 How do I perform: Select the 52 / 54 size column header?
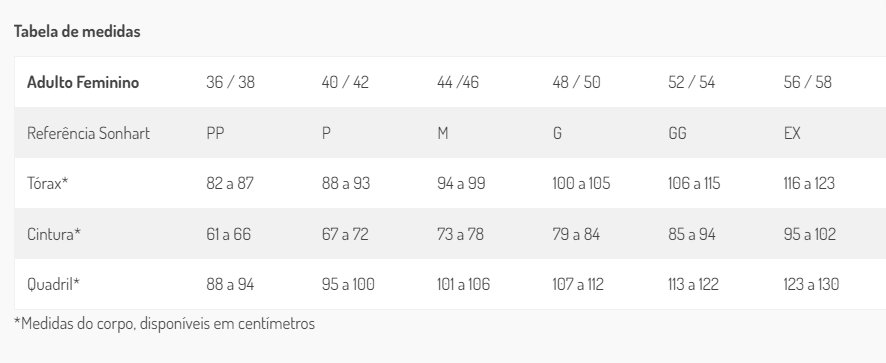(x=692, y=82)
